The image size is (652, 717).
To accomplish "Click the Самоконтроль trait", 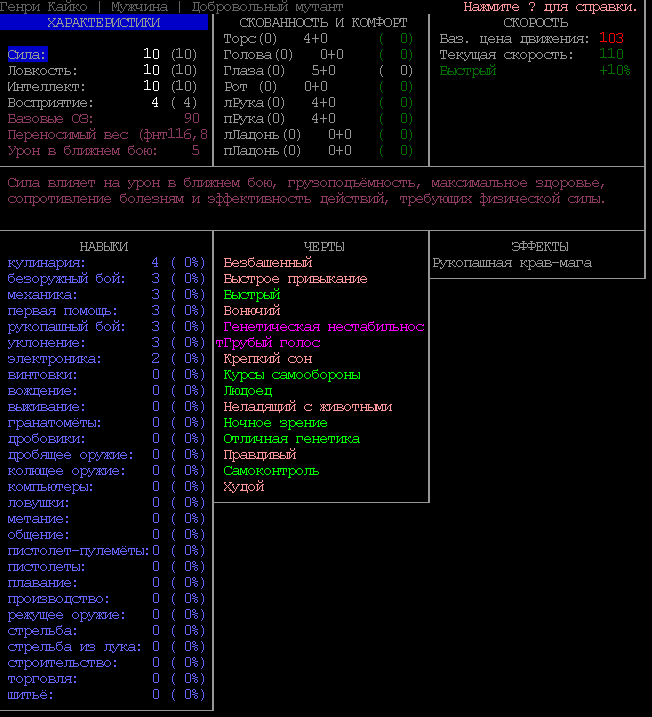I will 271,471.
